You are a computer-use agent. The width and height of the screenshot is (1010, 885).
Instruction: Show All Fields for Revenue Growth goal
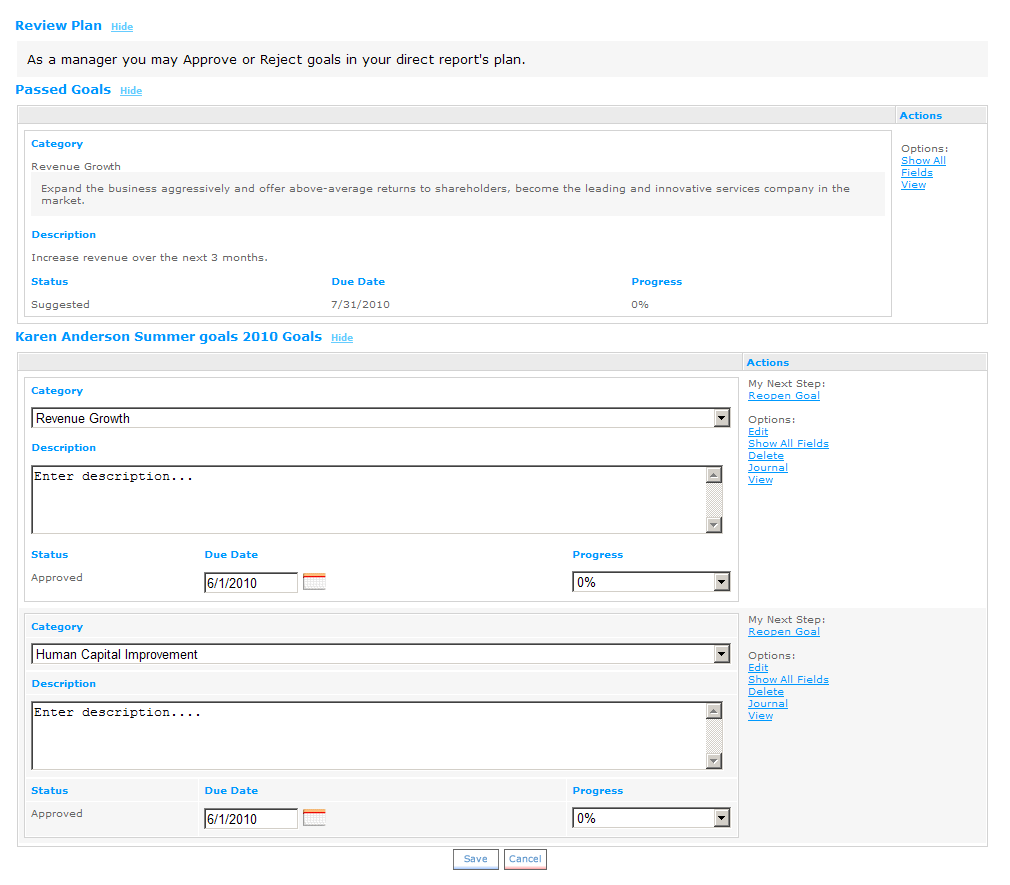point(788,443)
